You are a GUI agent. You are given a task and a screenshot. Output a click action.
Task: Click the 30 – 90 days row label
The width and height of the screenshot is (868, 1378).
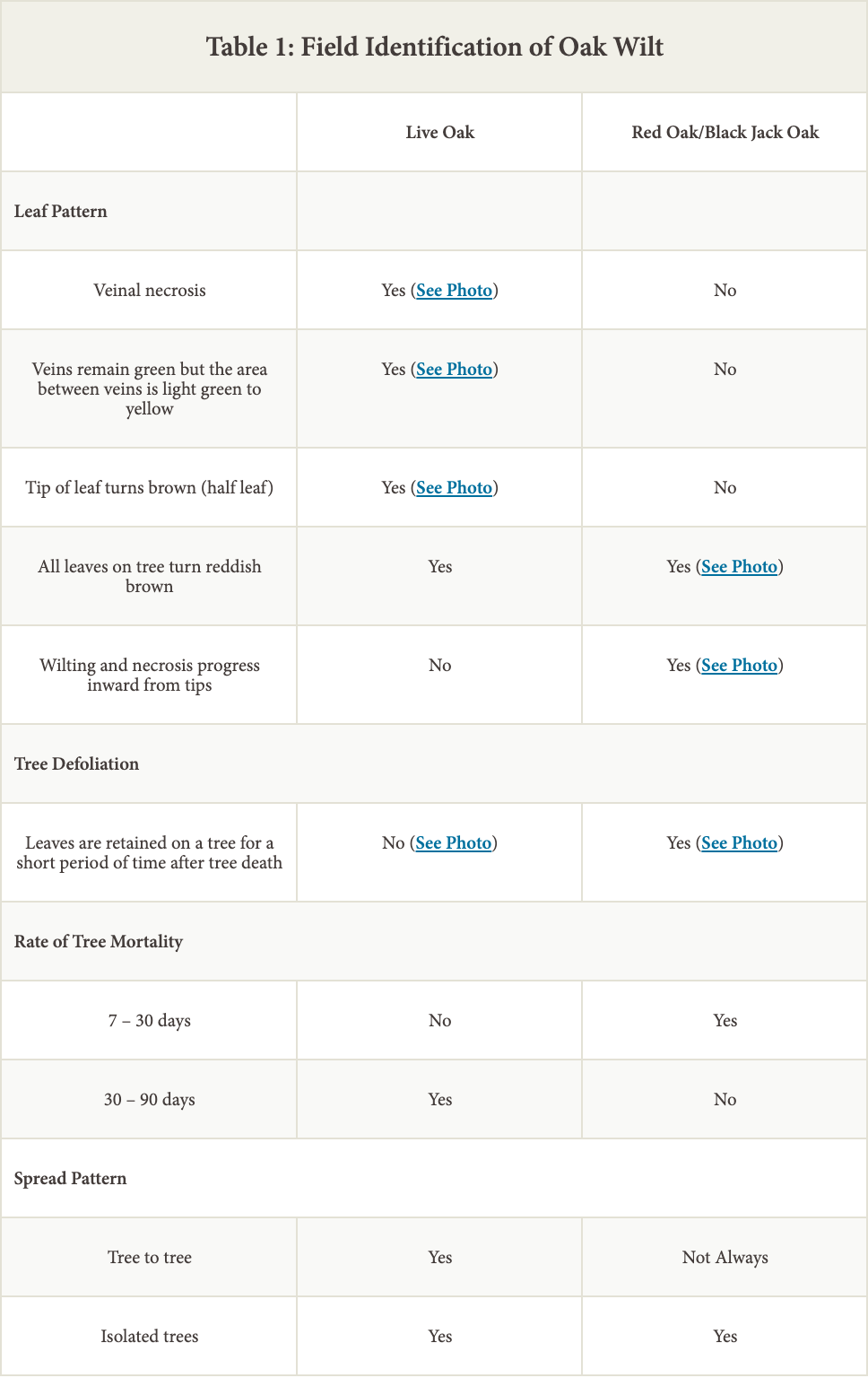tap(149, 1100)
